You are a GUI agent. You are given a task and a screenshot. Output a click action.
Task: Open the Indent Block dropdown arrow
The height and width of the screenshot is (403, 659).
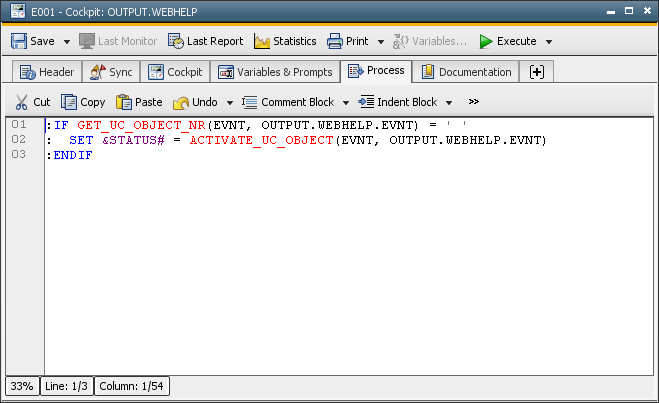pyautogui.click(x=449, y=103)
